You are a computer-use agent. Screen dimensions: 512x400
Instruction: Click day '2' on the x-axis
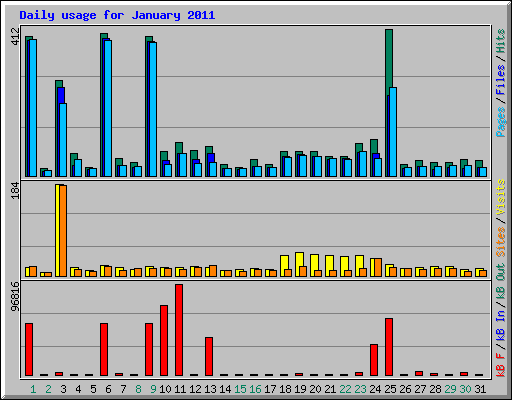point(48,389)
